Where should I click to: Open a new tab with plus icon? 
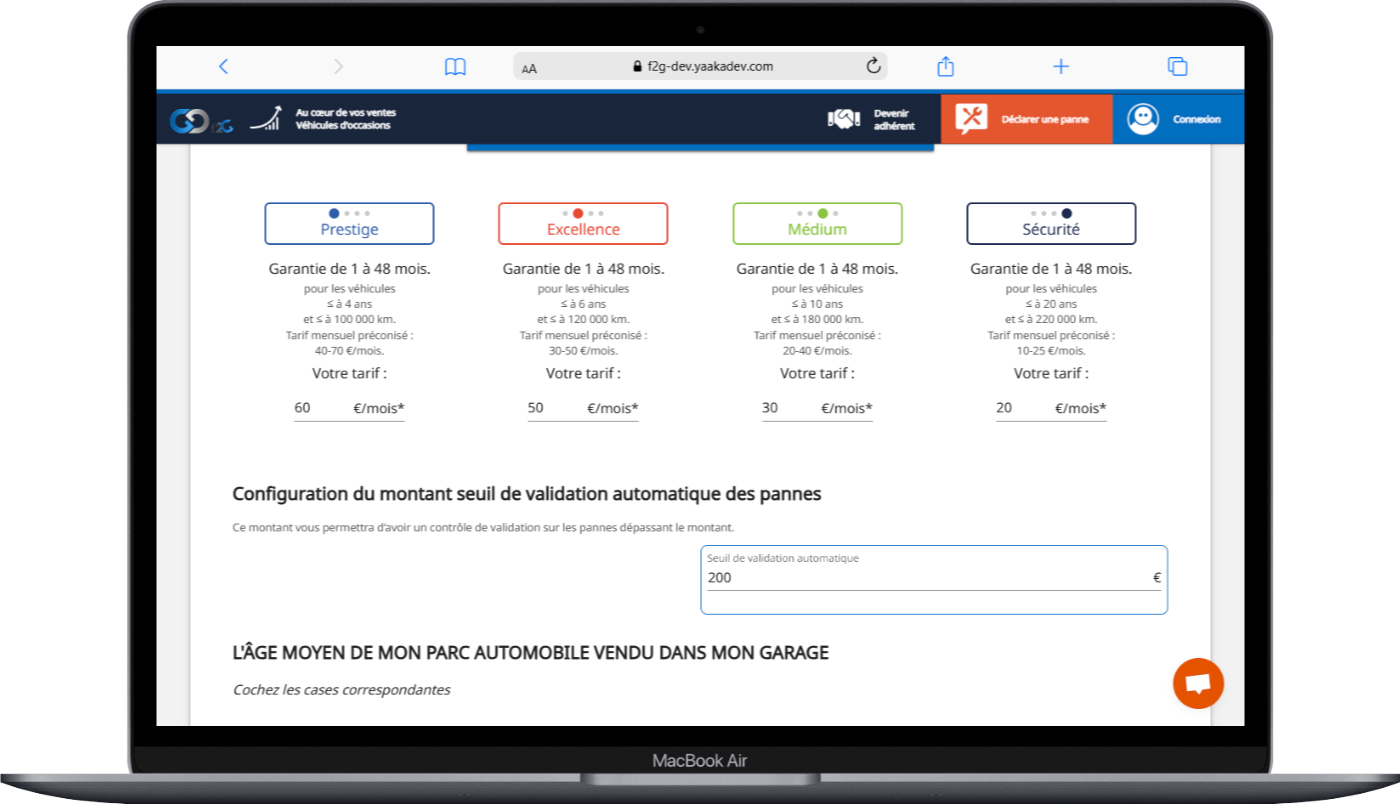pyautogui.click(x=1061, y=67)
